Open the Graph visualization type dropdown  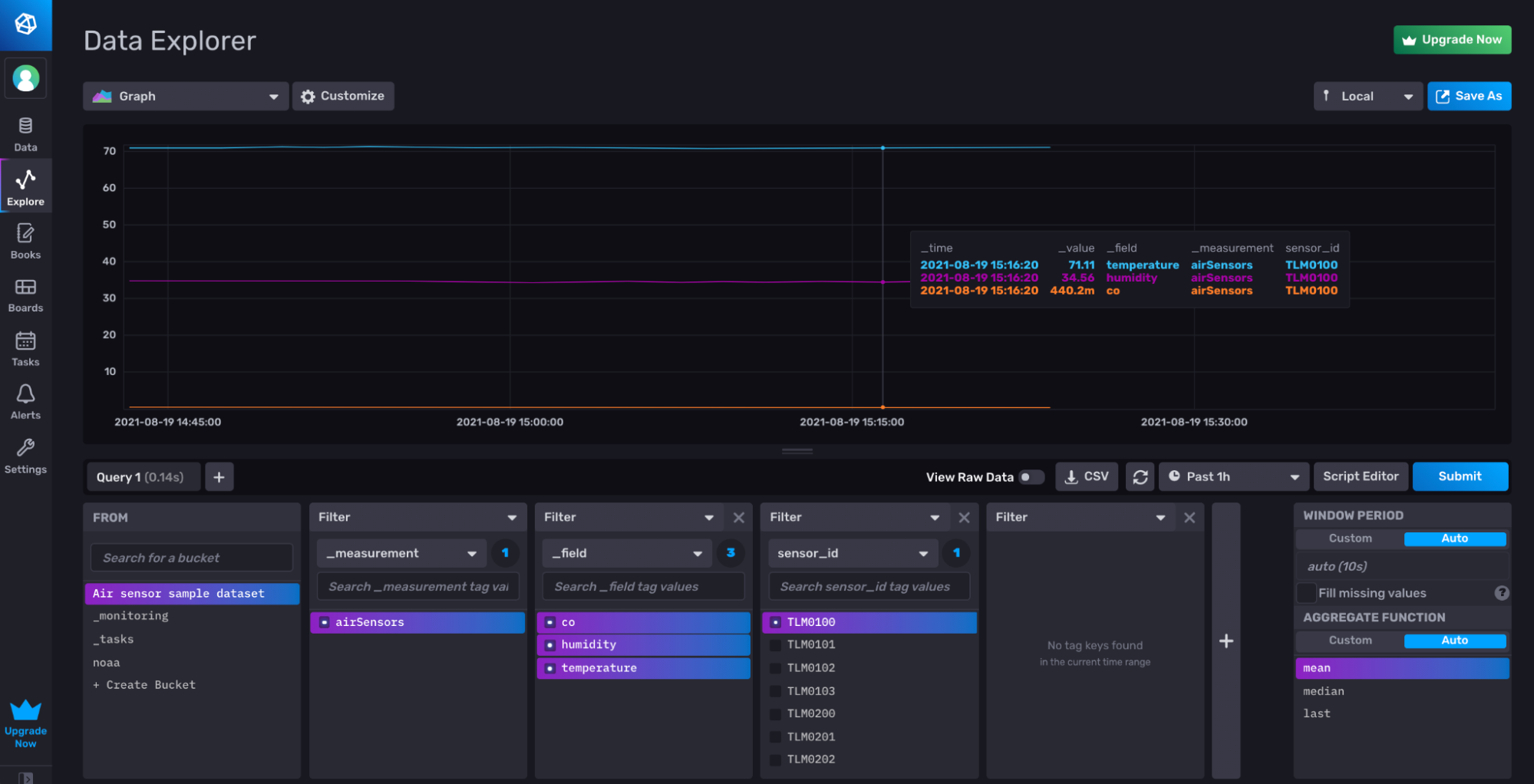(186, 96)
